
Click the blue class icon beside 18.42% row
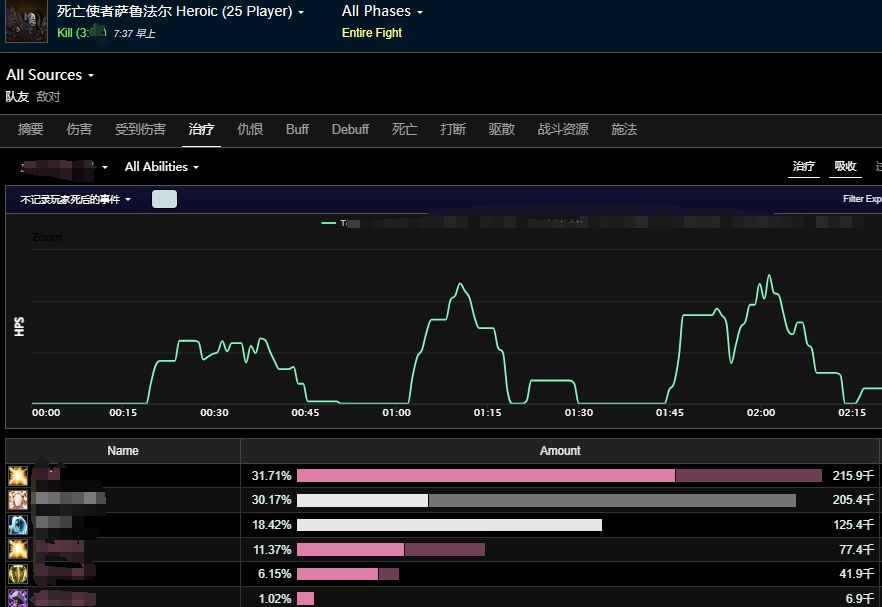[x=18, y=525]
